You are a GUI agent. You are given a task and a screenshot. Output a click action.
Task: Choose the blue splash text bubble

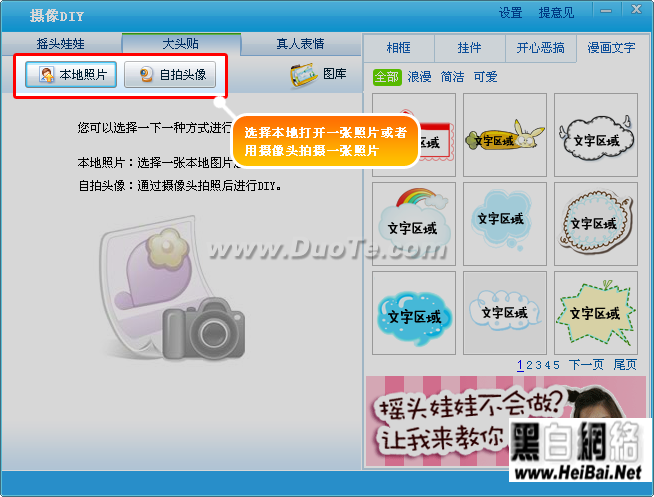click(414, 313)
